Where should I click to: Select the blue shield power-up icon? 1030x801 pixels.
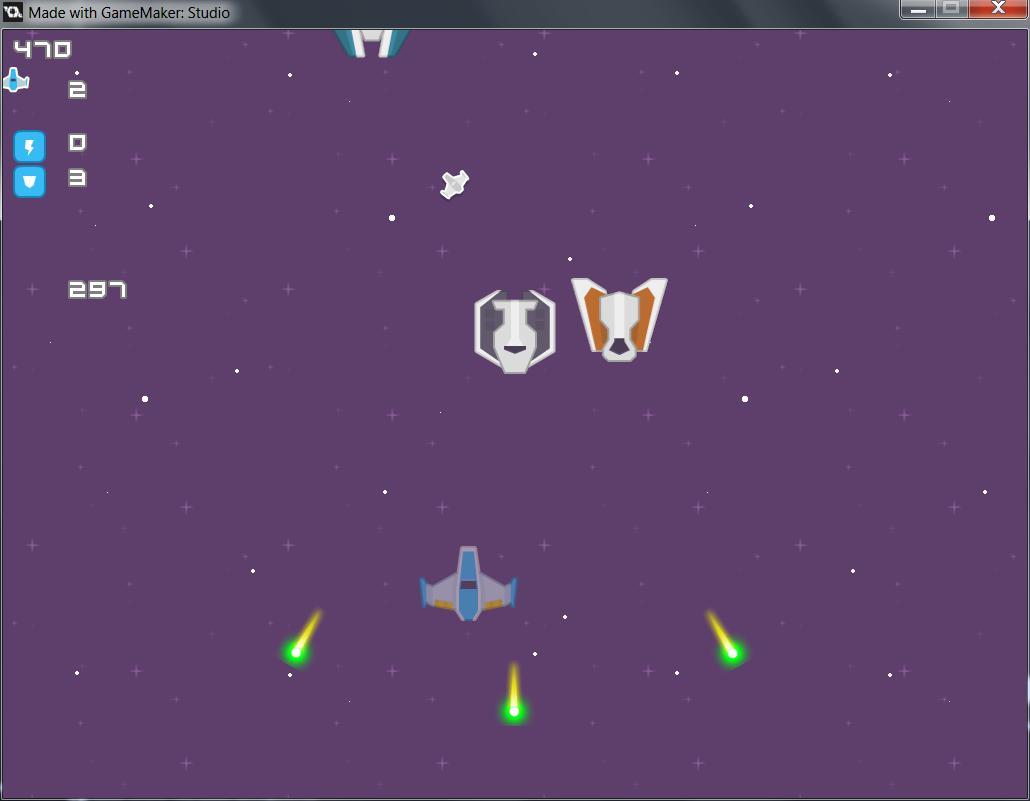[29, 181]
